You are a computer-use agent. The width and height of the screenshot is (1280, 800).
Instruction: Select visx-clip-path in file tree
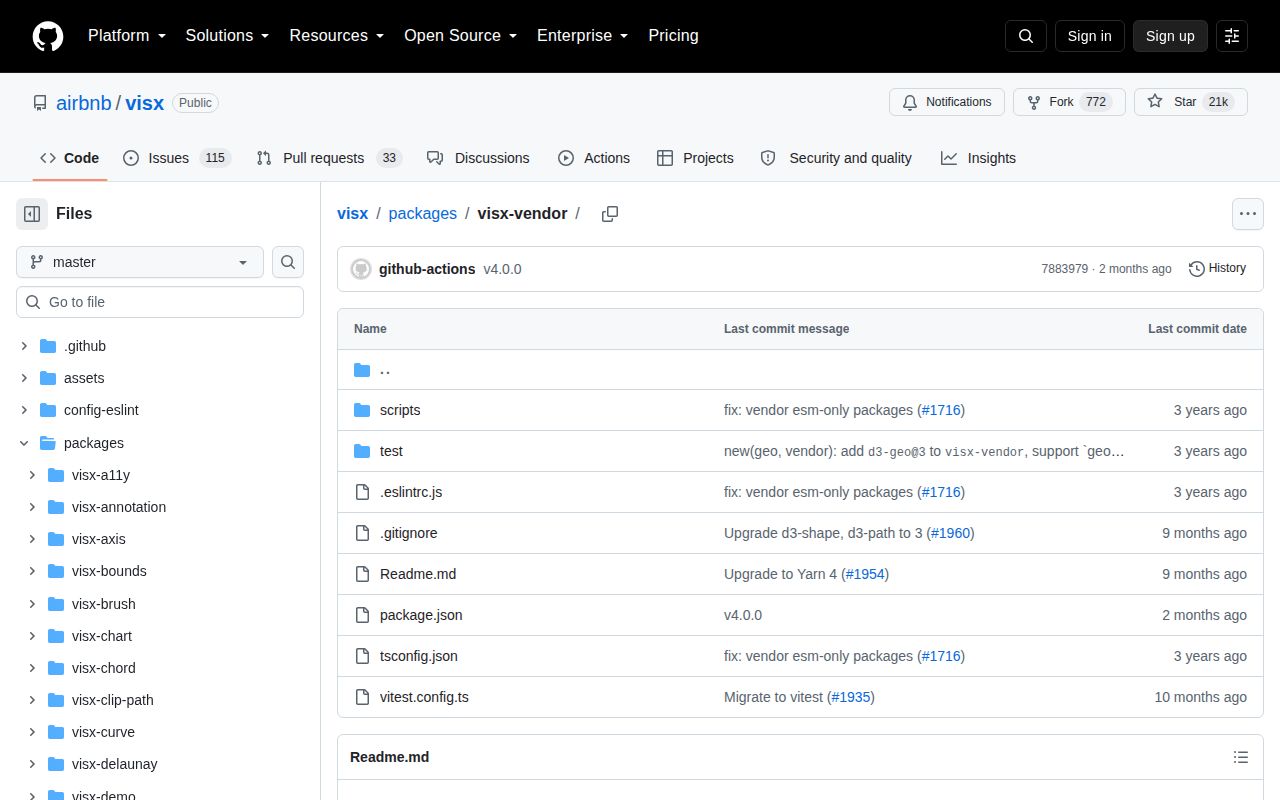pos(113,700)
